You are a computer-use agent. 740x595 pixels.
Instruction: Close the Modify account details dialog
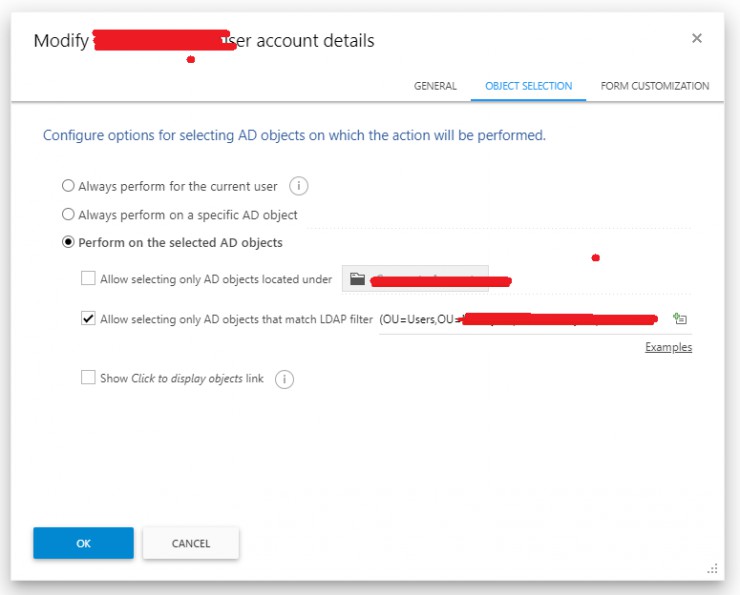697,38
